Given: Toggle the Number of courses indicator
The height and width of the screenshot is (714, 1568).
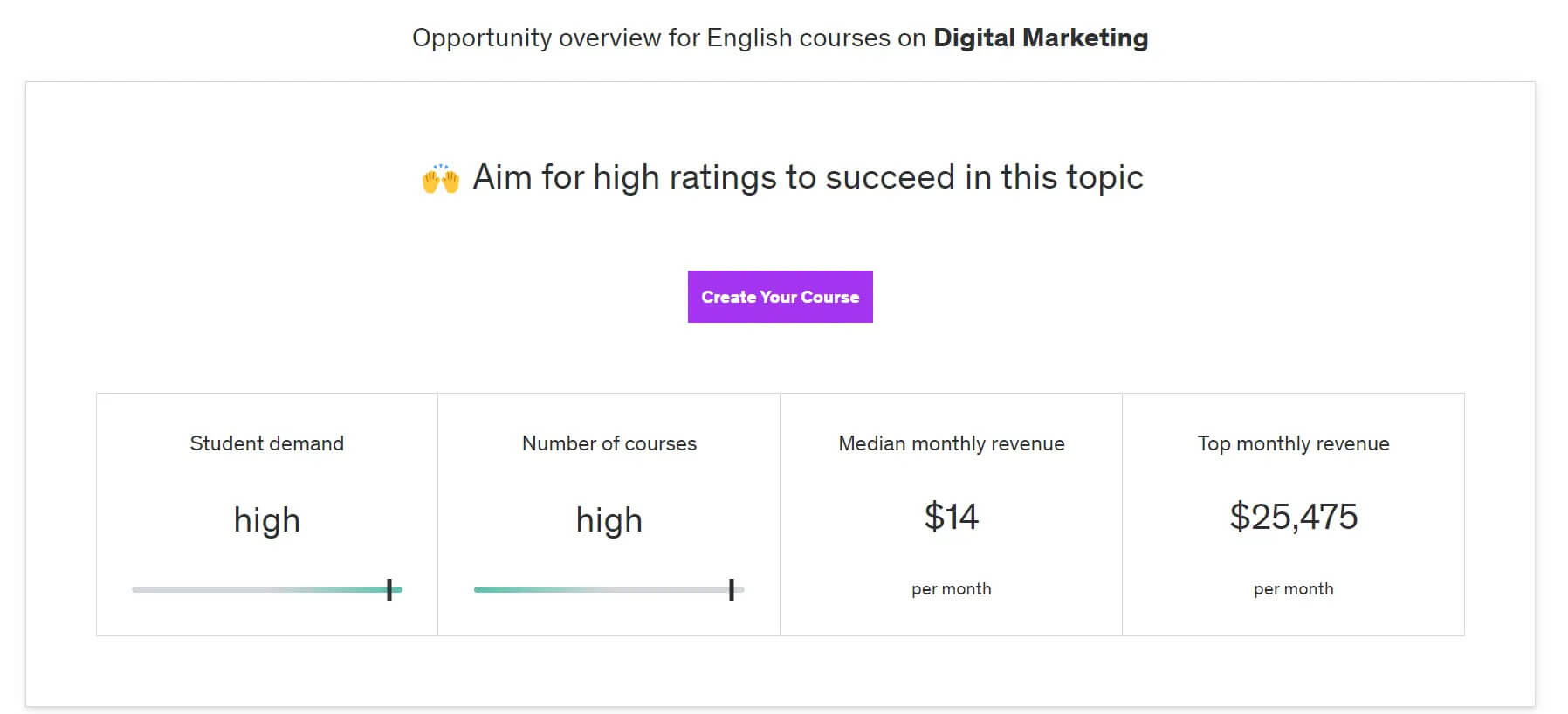Looking at the screenshot, I should point(732,589).
